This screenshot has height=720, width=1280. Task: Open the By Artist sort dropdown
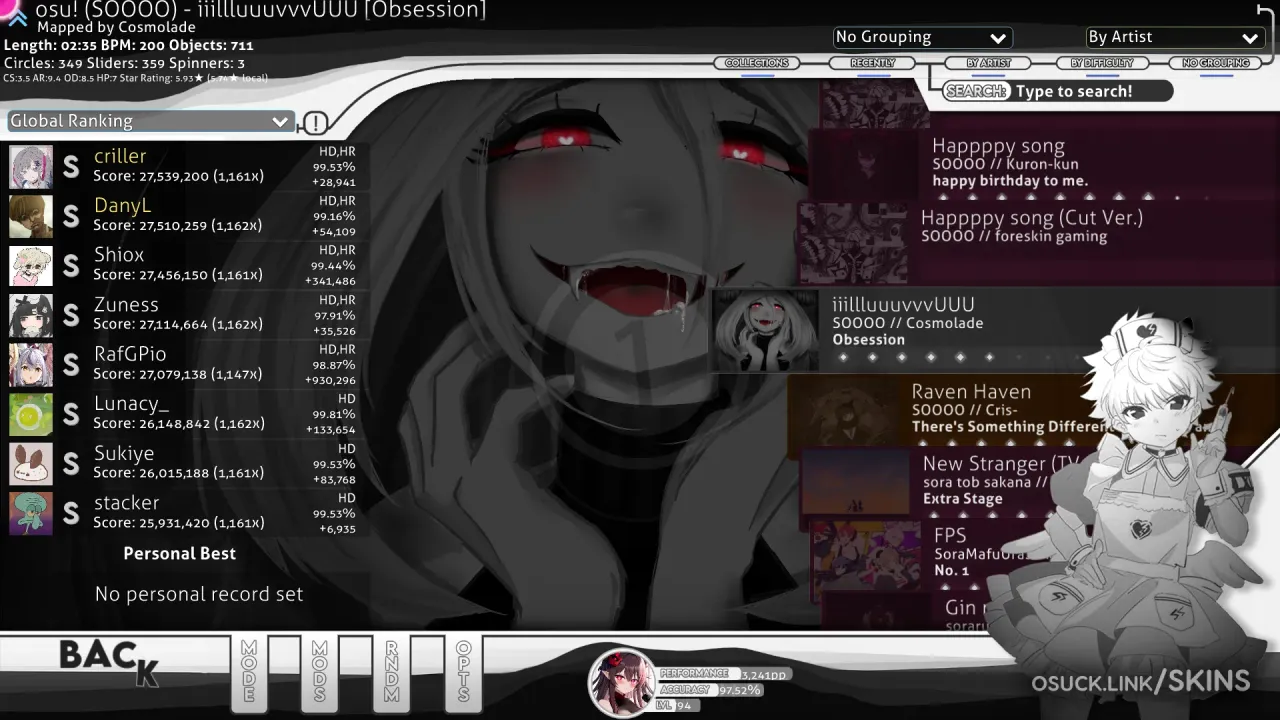coord(1175,37)
